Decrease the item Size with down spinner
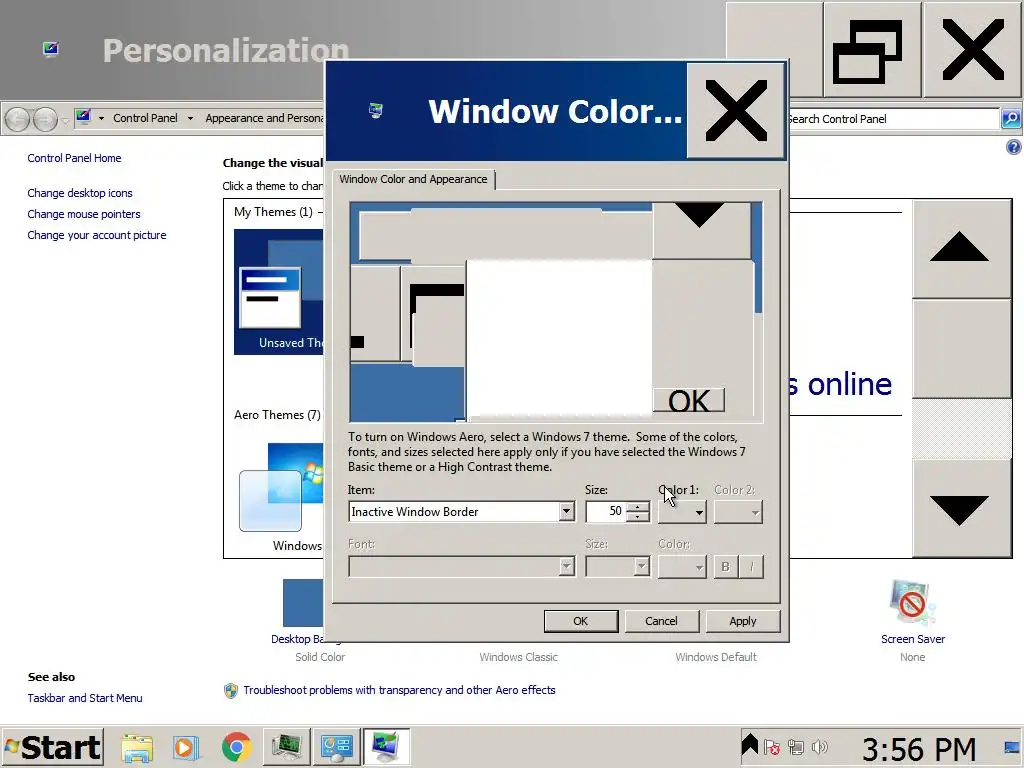 [x=637, y=517]
